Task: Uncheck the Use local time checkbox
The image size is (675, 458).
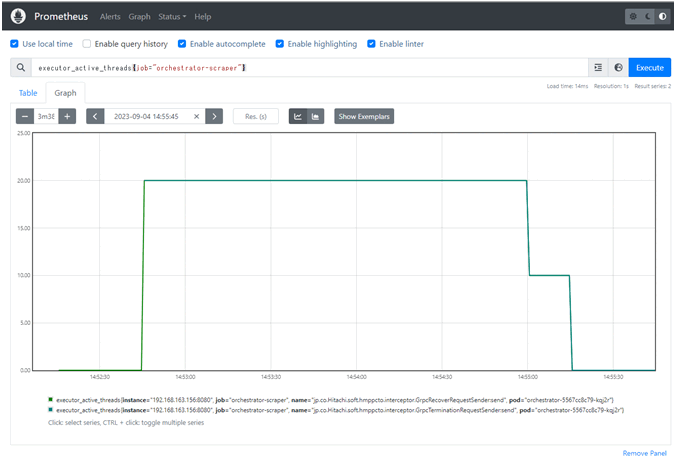Action: pyautogui.click(x=14, y=44)
